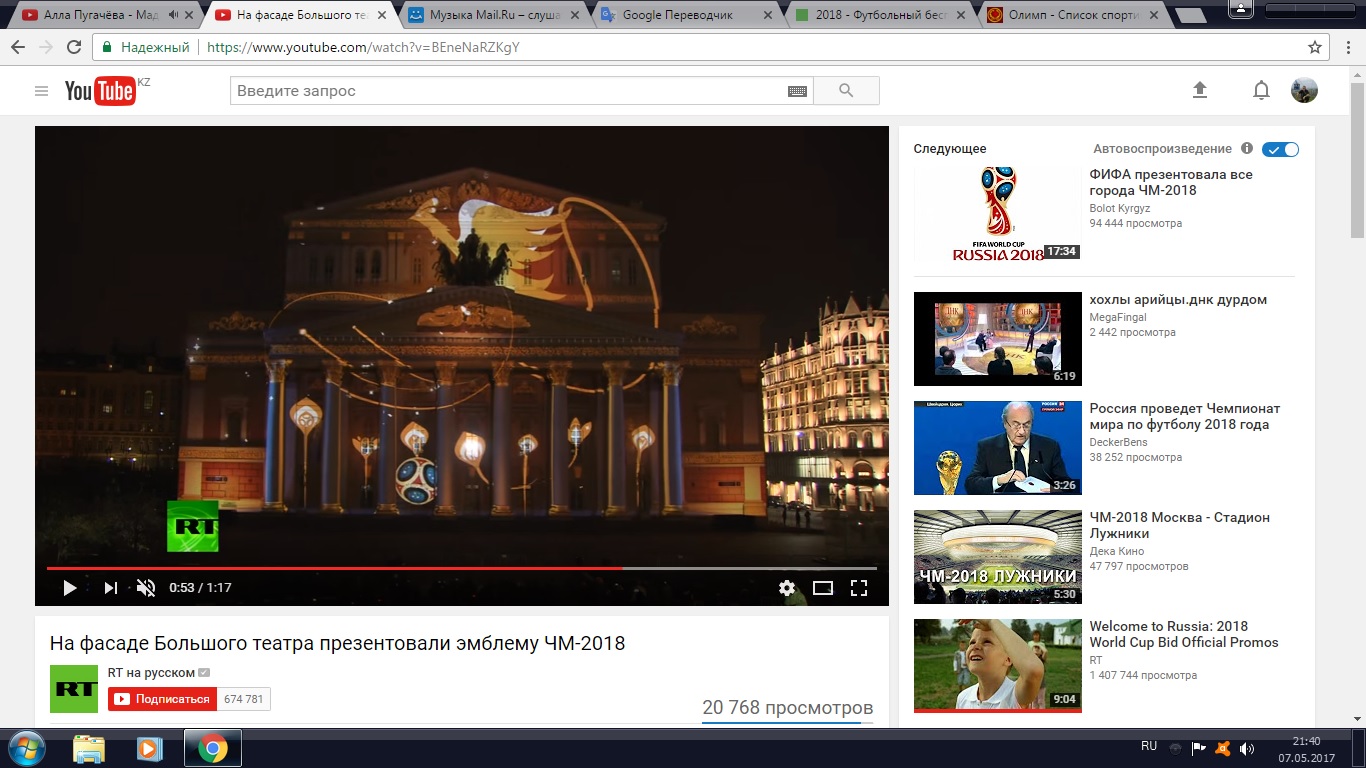
Task: Open хохлы арийцы.днк дурдом video title
Action: click(x=1178, y=299)
